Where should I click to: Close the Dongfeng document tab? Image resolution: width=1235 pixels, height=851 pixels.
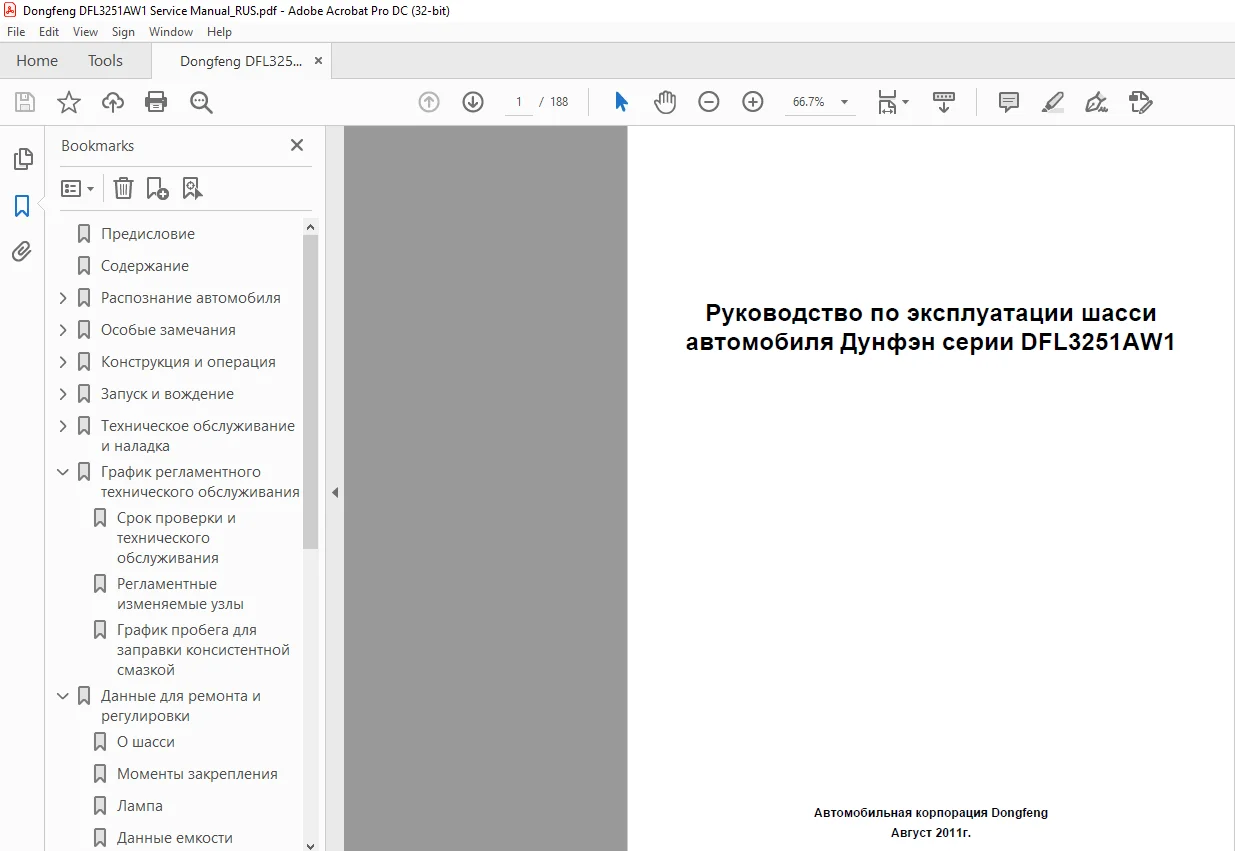pyautogui.click(x=319, y=61)
